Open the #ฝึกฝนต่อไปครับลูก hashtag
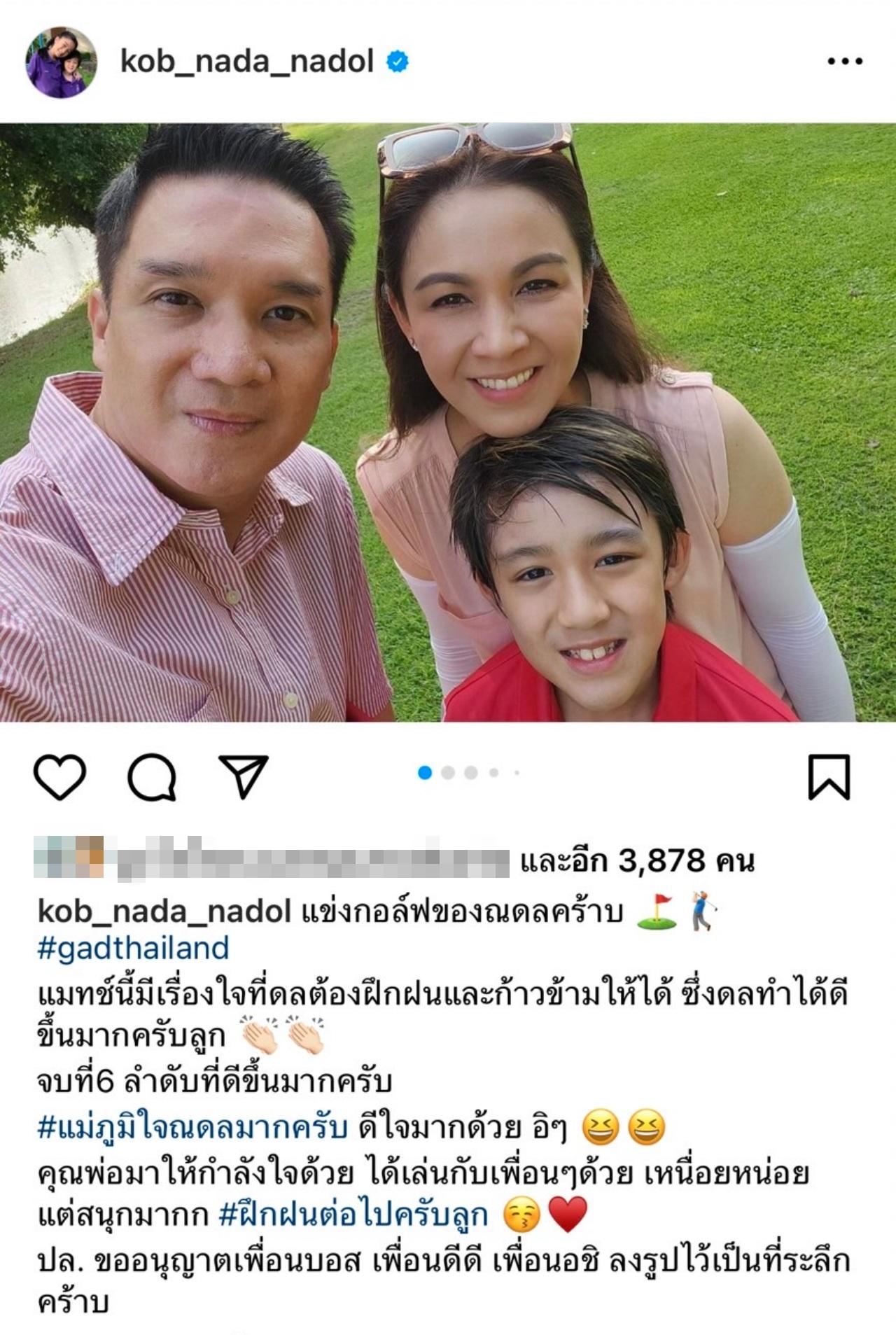The image size is (896, 1335). coord(353,1215)
